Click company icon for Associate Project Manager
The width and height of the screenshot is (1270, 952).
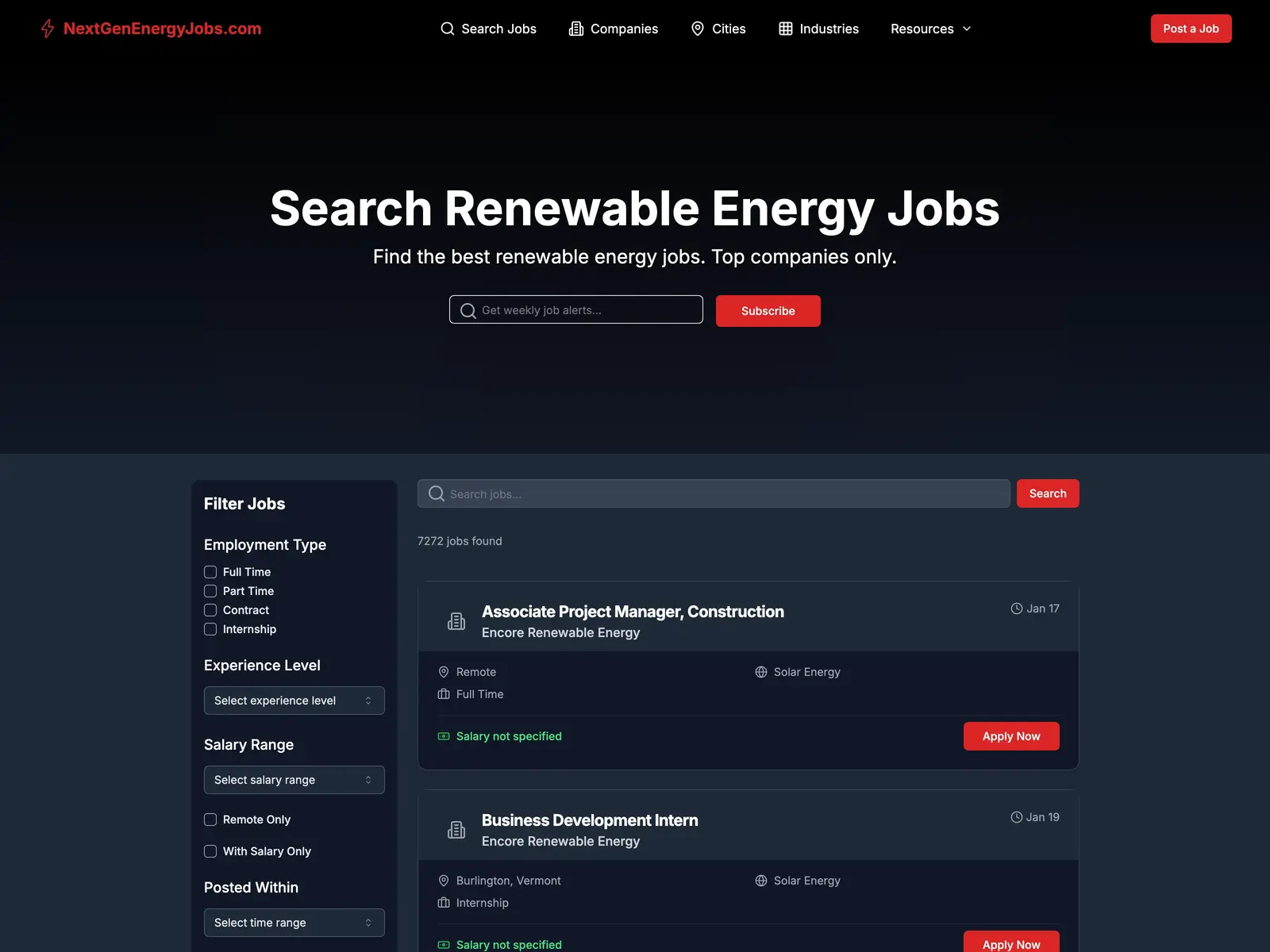click(x=456, y=621)
